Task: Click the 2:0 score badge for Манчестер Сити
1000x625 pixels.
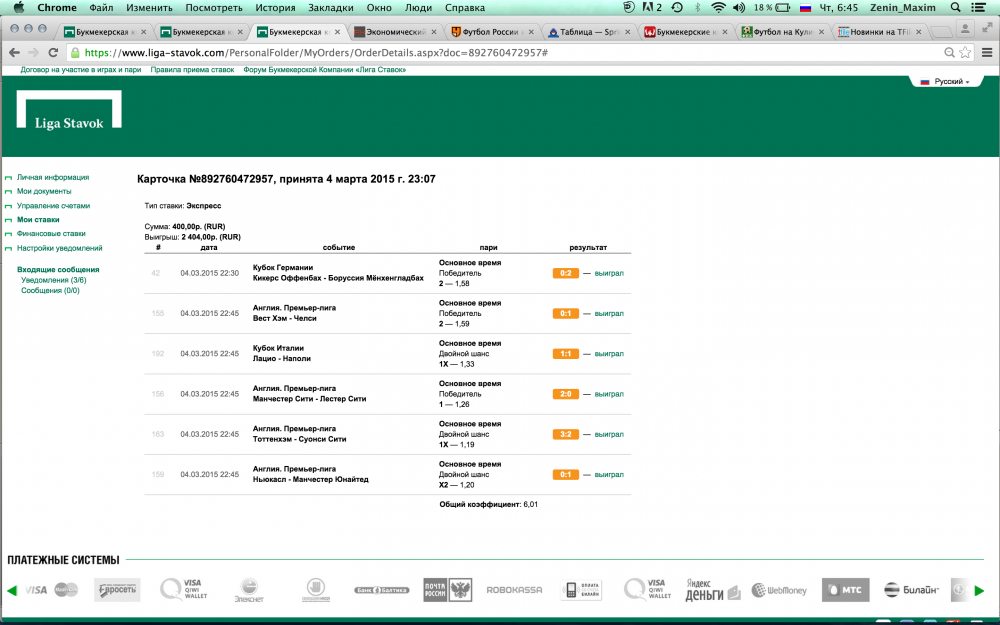Action: (566, 394)
